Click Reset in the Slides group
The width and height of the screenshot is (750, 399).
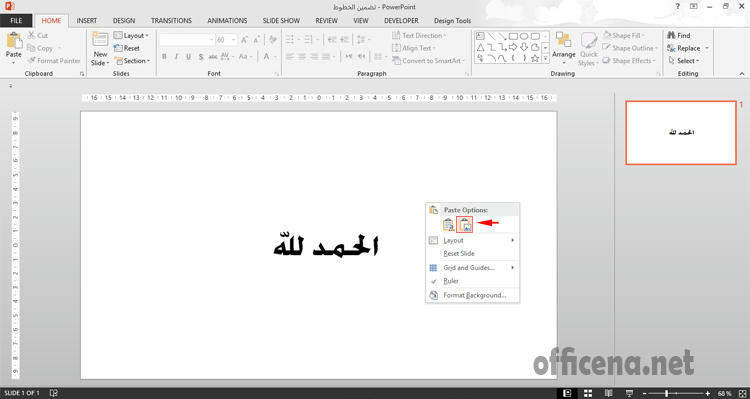point(127,48)
